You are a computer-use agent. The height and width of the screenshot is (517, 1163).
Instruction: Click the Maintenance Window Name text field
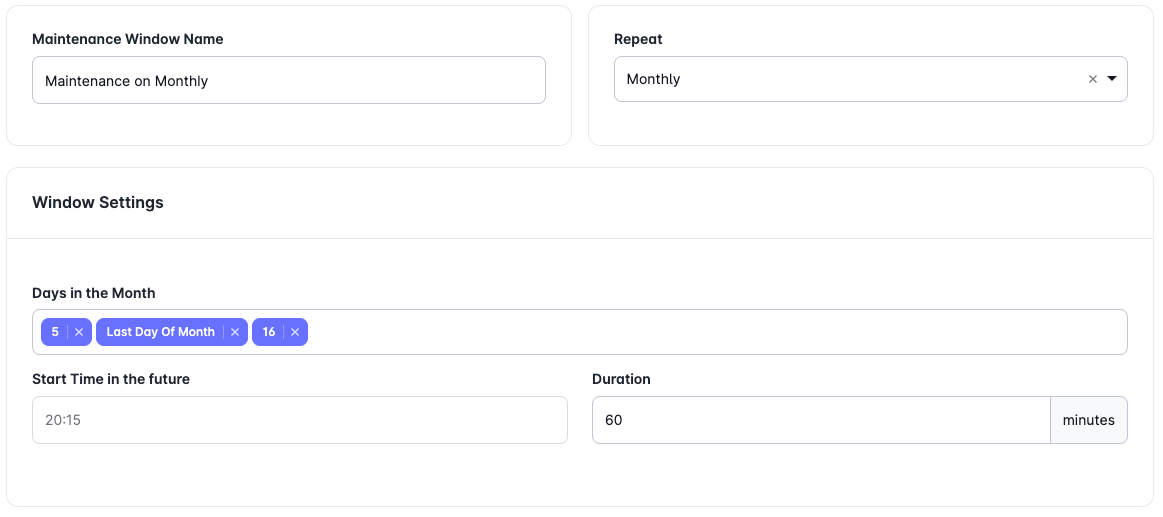click(x=288, y=81)
